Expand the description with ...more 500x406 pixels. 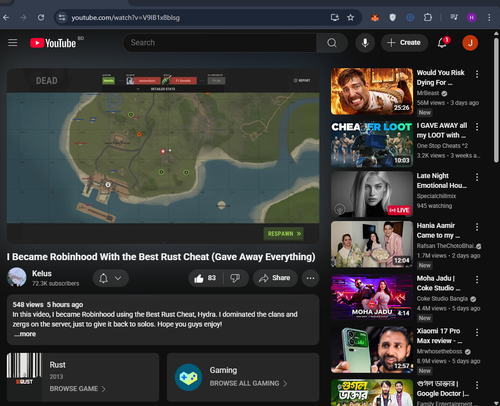point(25,334)
